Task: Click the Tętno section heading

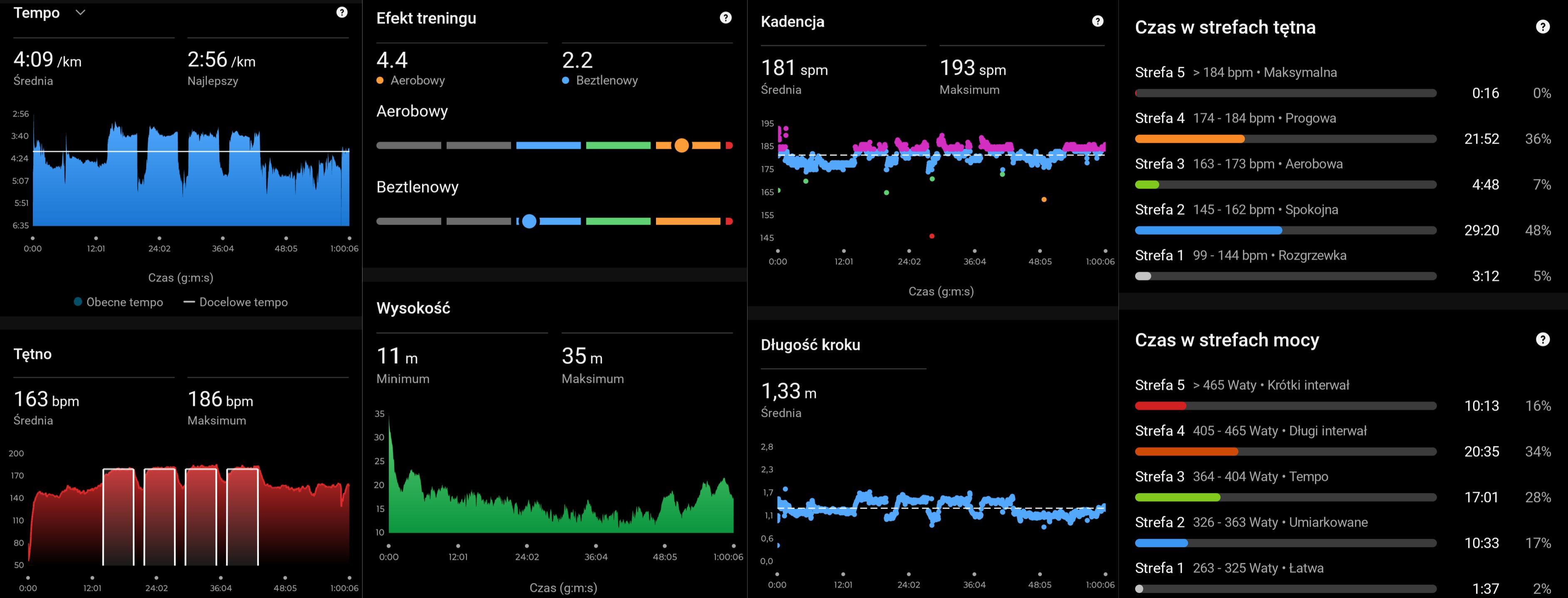Action: (x=33, y=353)
